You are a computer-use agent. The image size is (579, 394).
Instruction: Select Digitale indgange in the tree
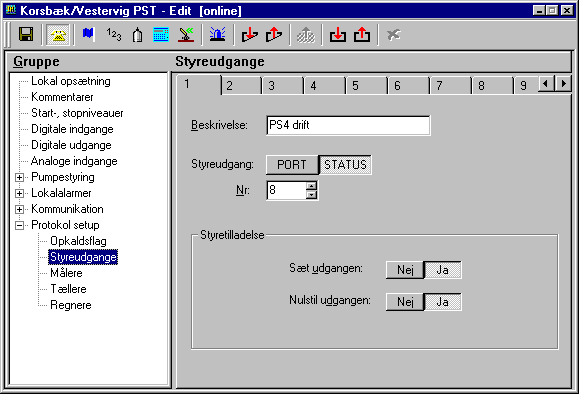72,129
